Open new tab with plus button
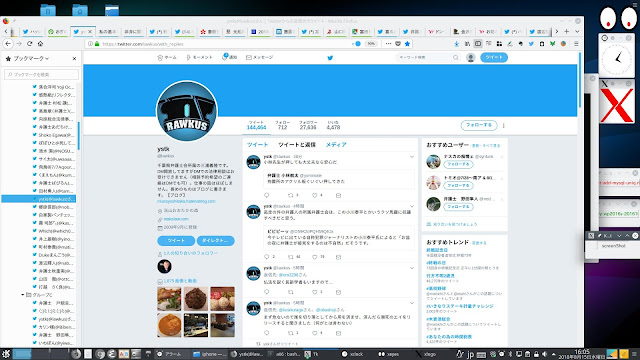The image size is (640, 360). point(567,31)
